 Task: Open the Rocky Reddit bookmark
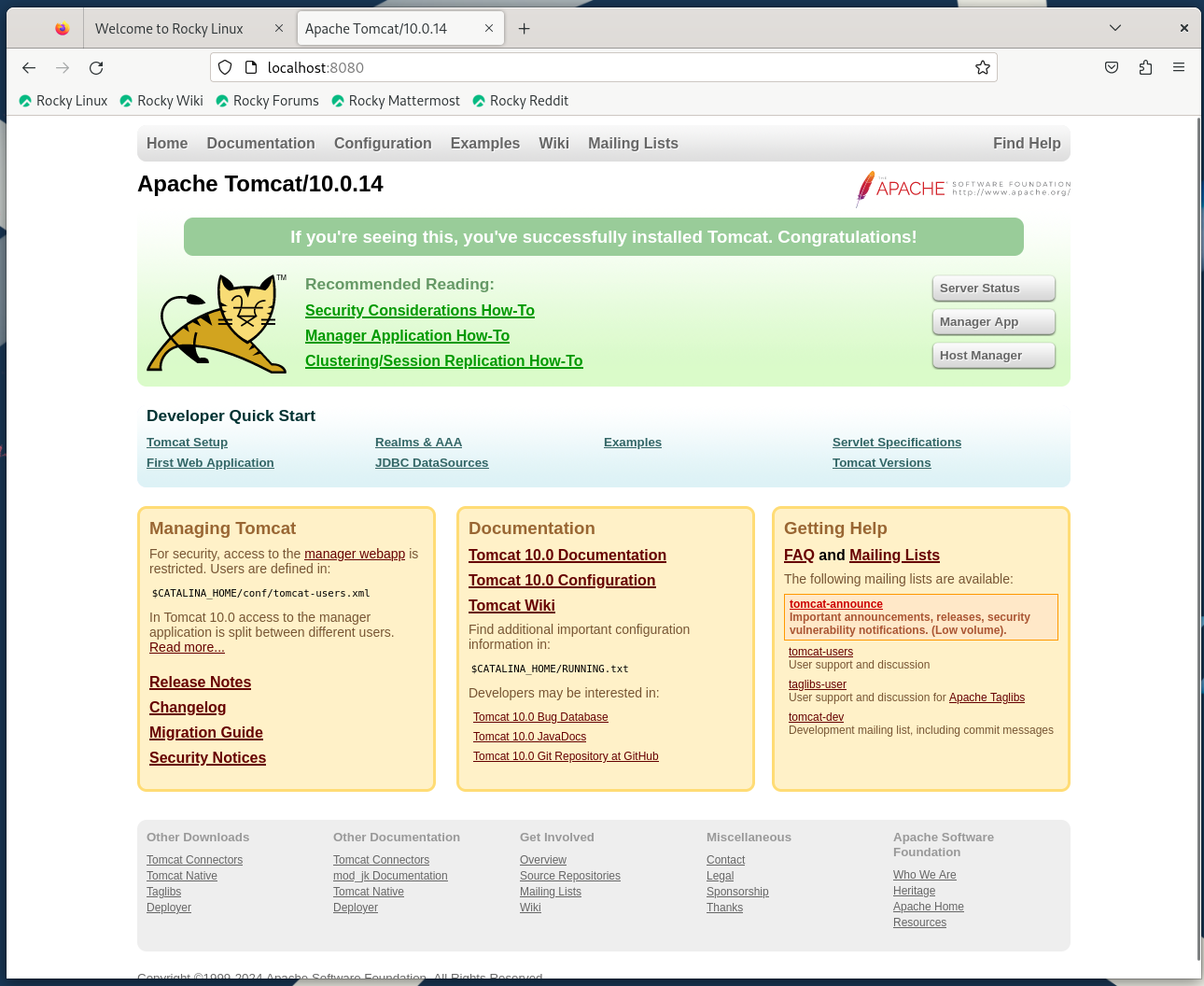521,101
